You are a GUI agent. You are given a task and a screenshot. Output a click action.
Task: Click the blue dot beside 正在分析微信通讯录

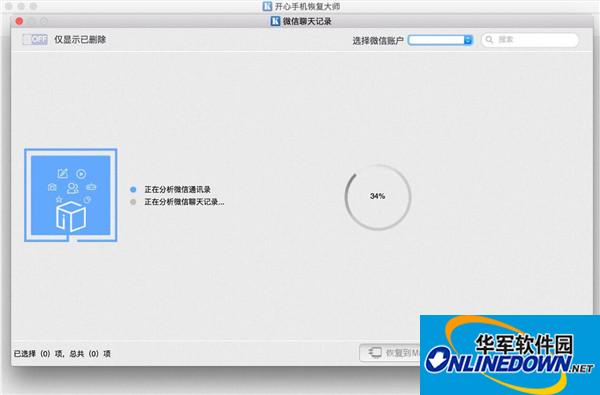[133, 189]
